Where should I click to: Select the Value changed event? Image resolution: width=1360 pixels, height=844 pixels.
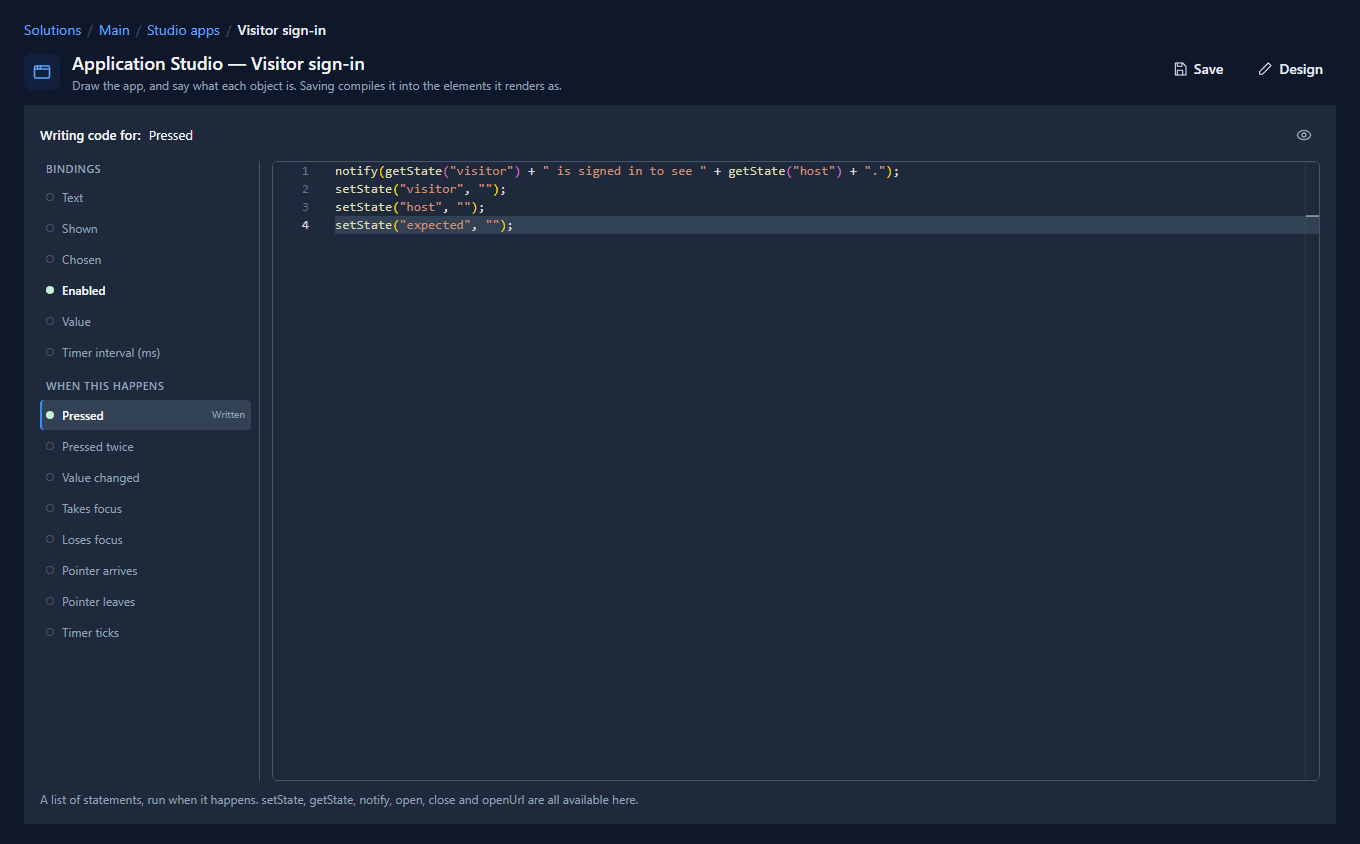click(x=145, y=478)
